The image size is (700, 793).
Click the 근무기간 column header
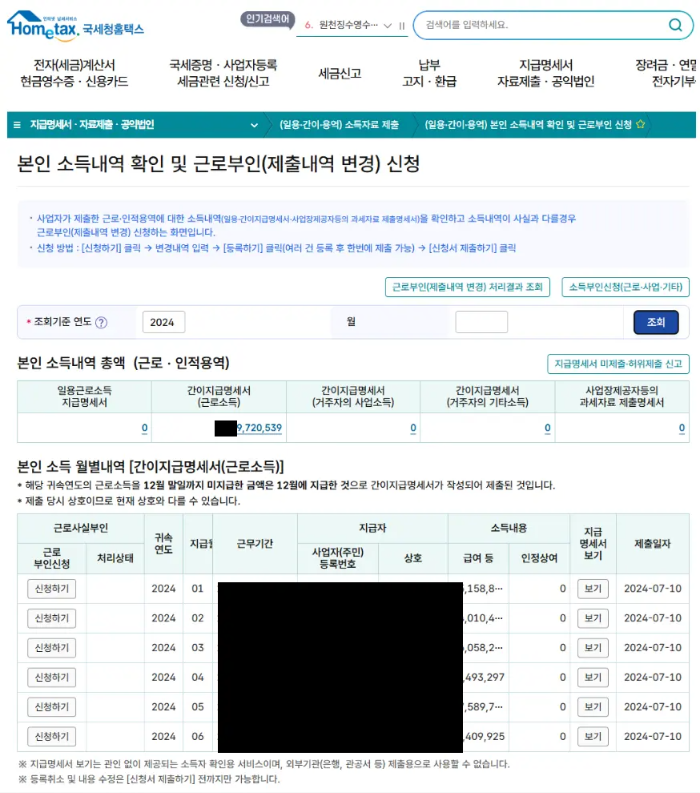coord(255,544)
